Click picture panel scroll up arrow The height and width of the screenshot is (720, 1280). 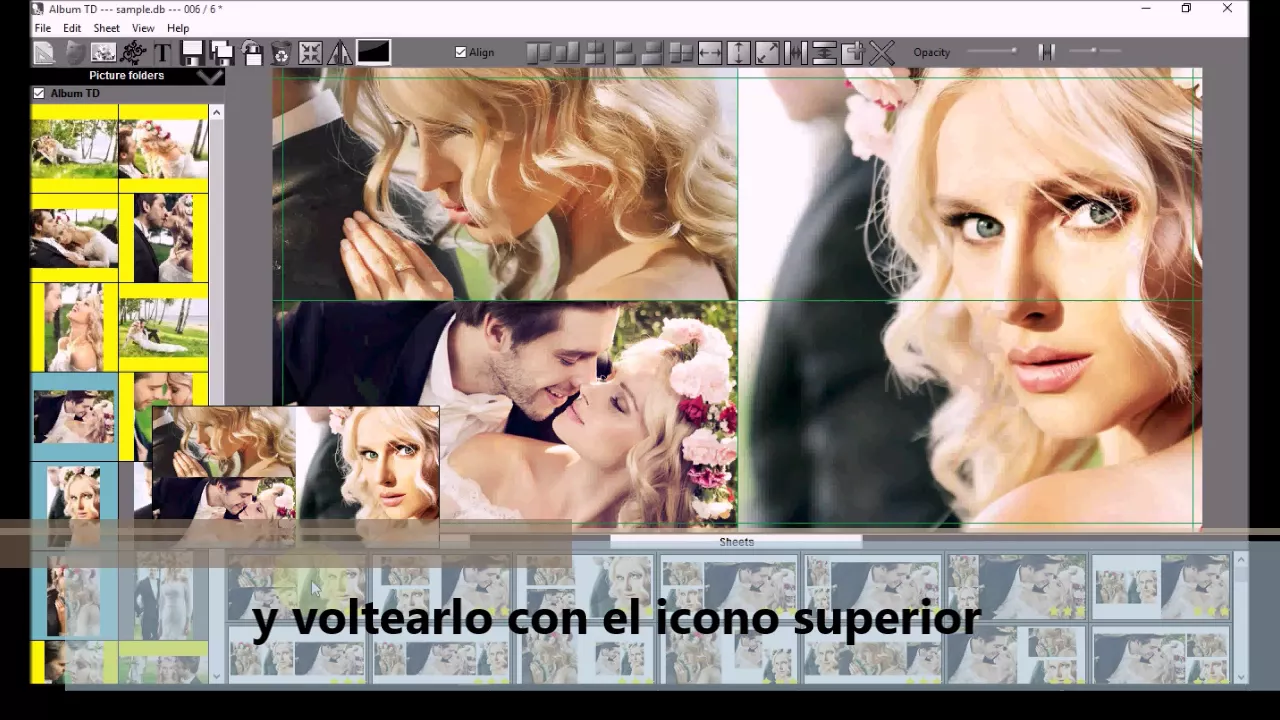[216, 112]
